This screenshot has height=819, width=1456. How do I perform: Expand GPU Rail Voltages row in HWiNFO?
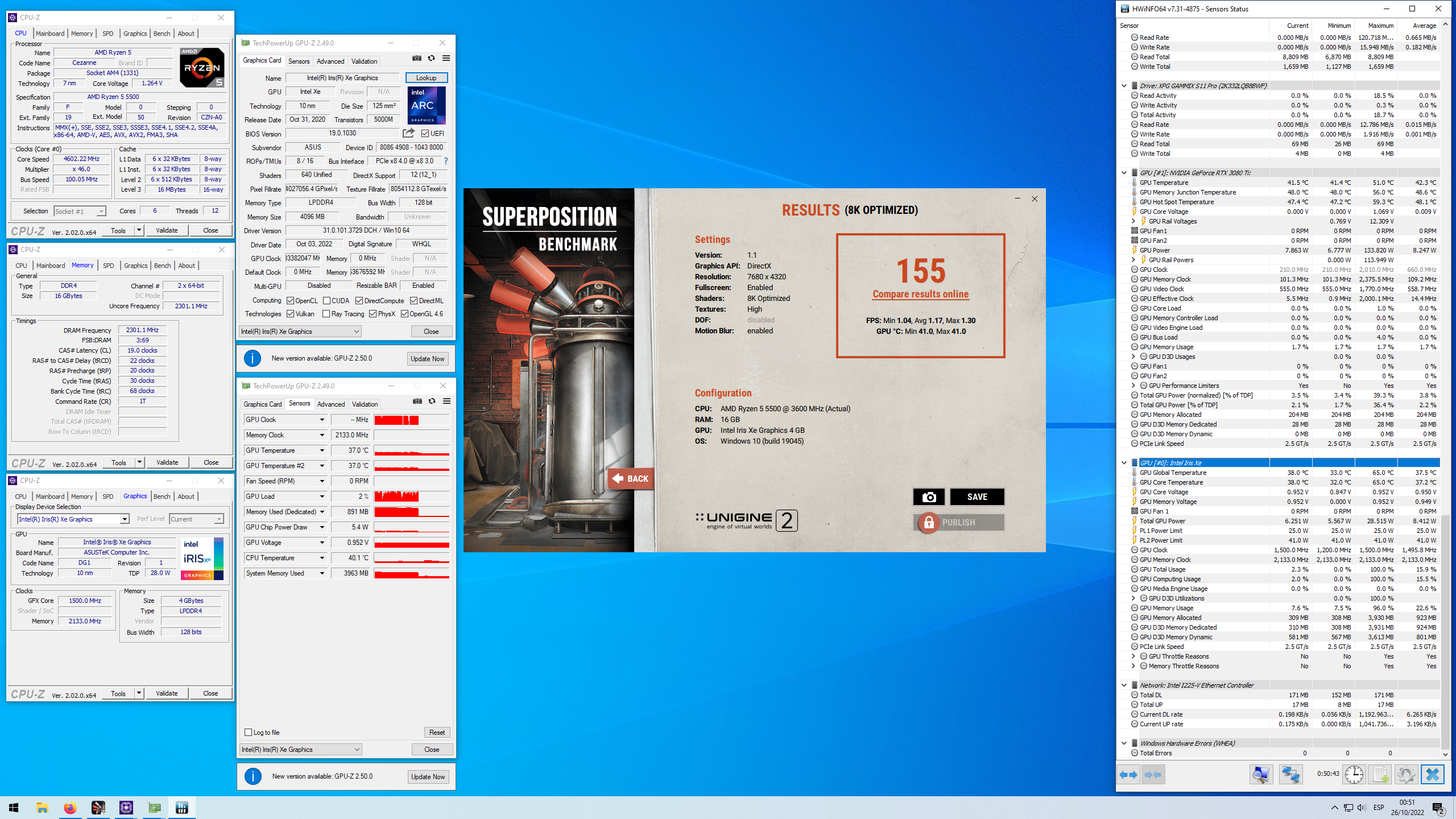tap(1134, 221)
